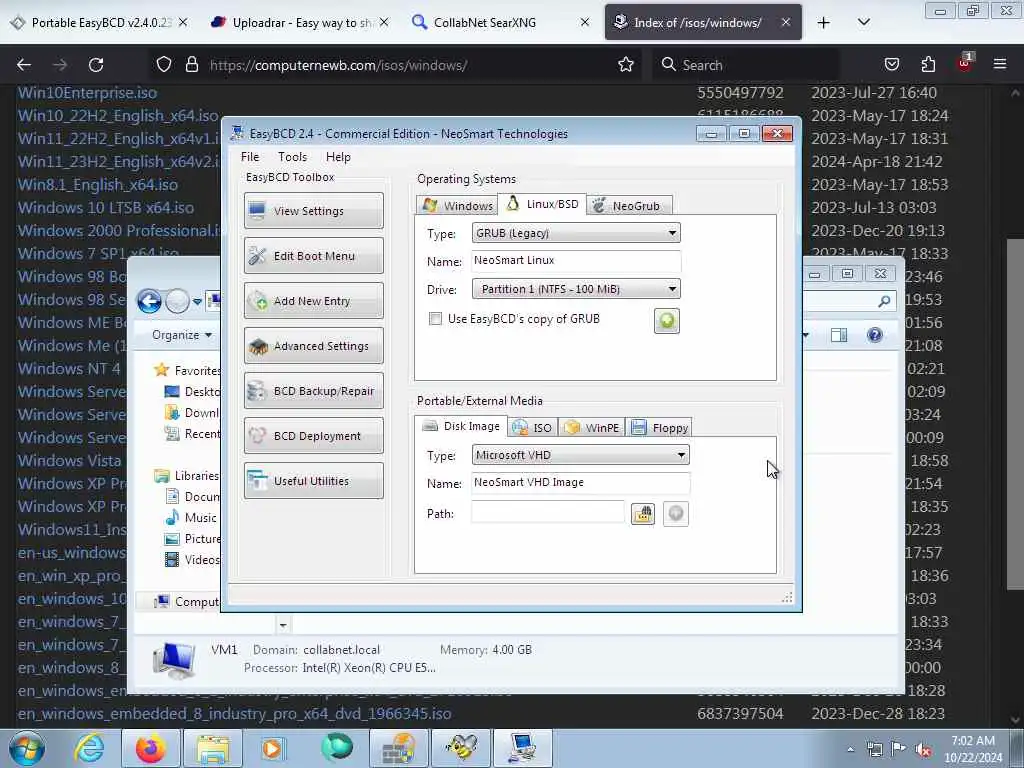Enable Use EasyBCD's copy of GRUB
The image size is (1024, 768).
tap(435, 319)
